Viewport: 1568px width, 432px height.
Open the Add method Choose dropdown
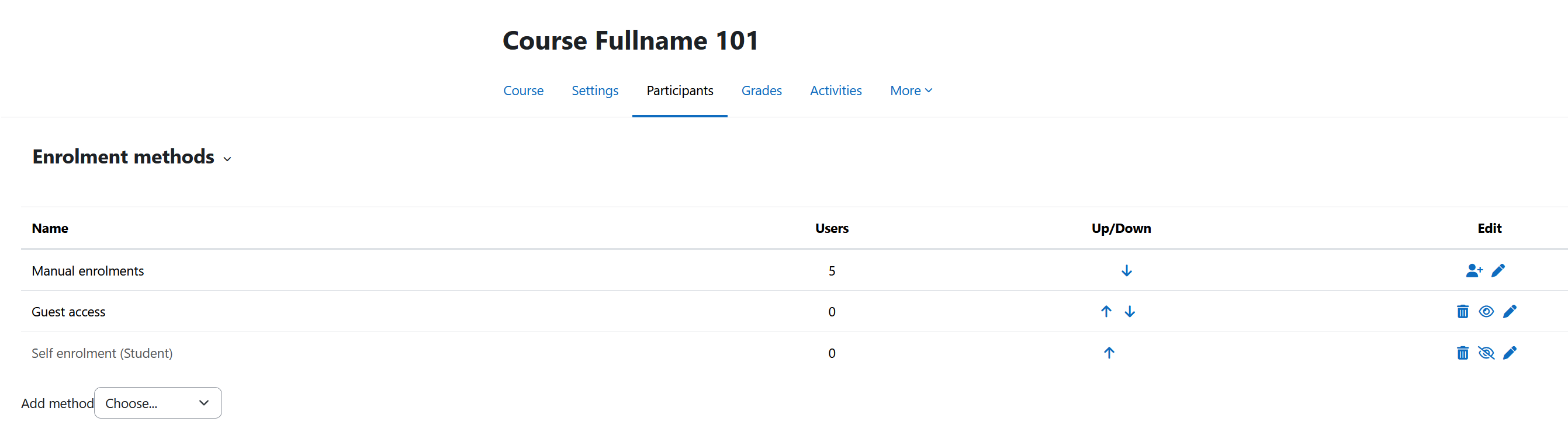(158, 403)
